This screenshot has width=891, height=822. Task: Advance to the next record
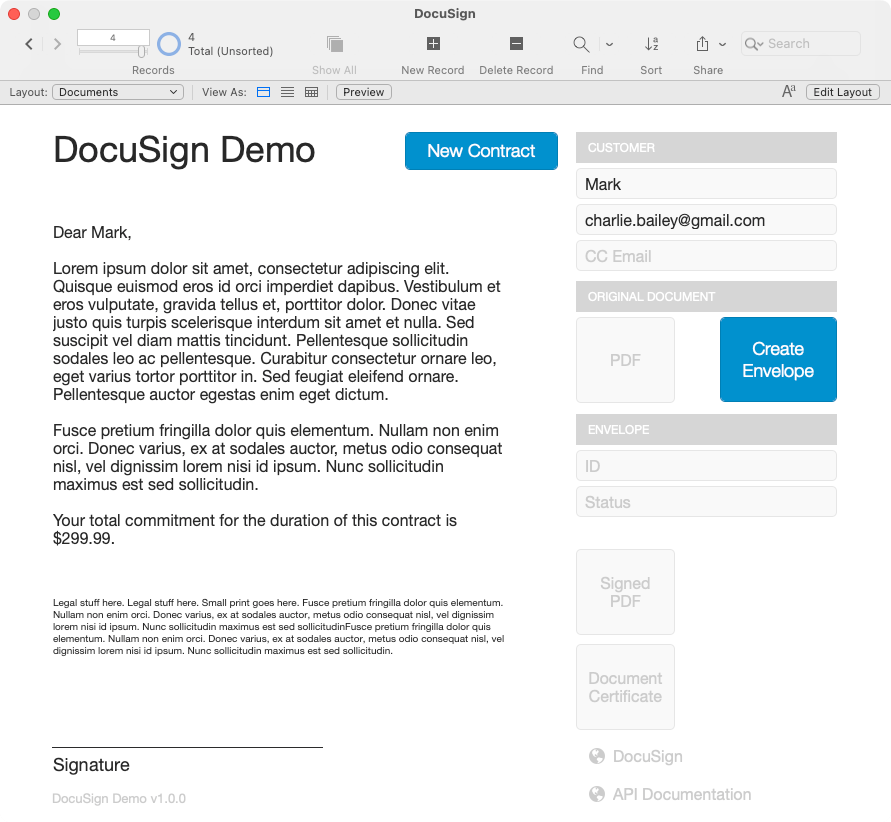tap(57, 44)
